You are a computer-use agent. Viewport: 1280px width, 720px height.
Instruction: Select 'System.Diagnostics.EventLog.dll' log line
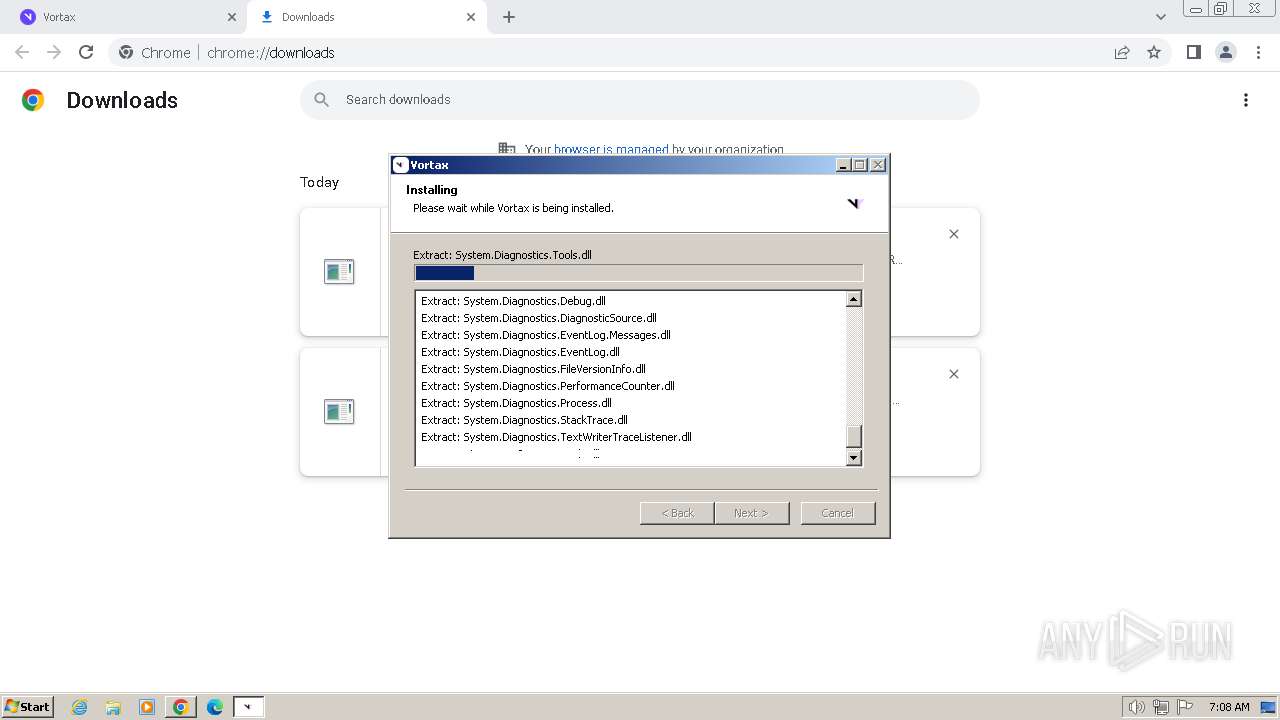(520, 352)
